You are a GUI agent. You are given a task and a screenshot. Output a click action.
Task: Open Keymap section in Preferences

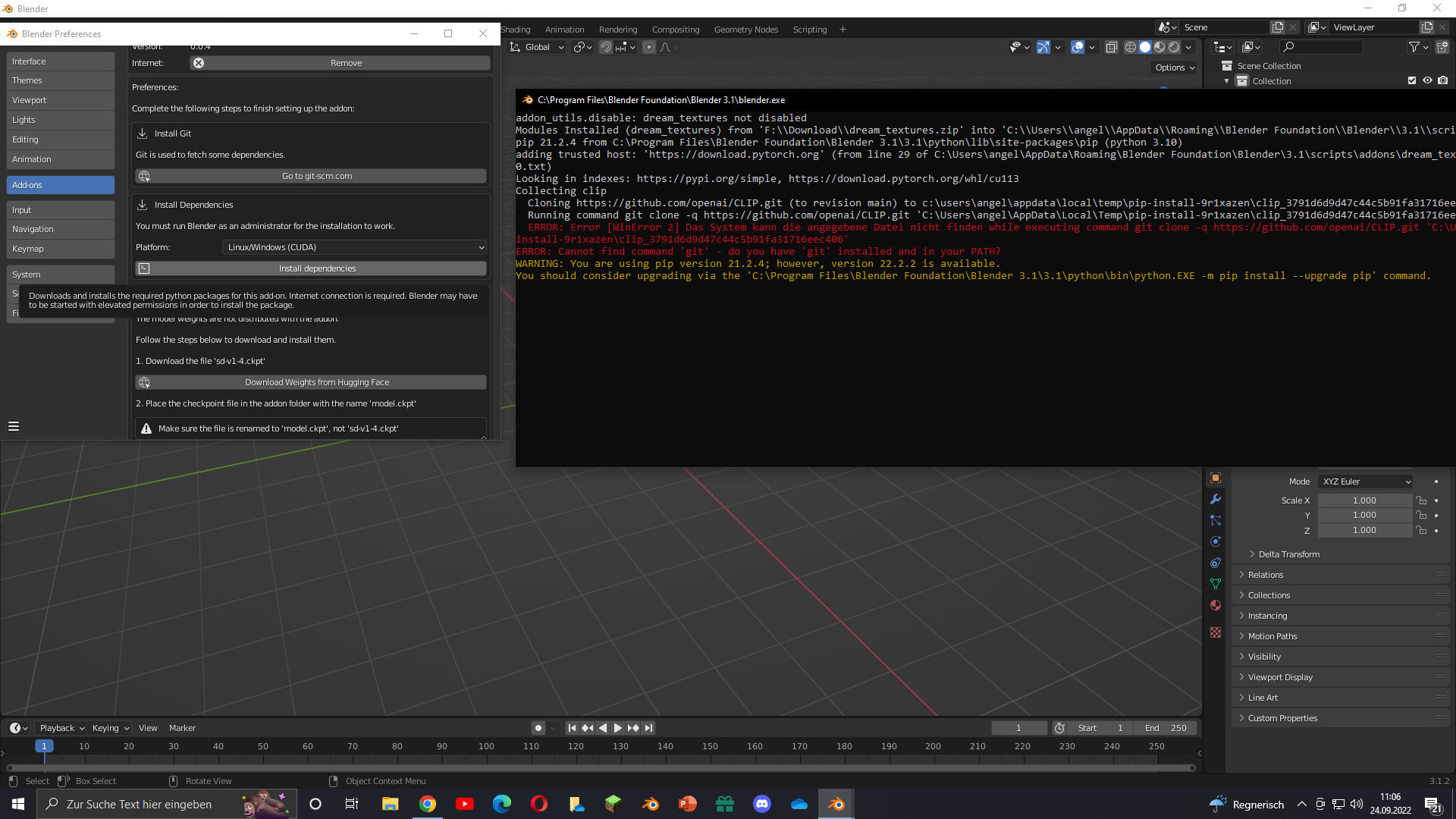point(61,249)
